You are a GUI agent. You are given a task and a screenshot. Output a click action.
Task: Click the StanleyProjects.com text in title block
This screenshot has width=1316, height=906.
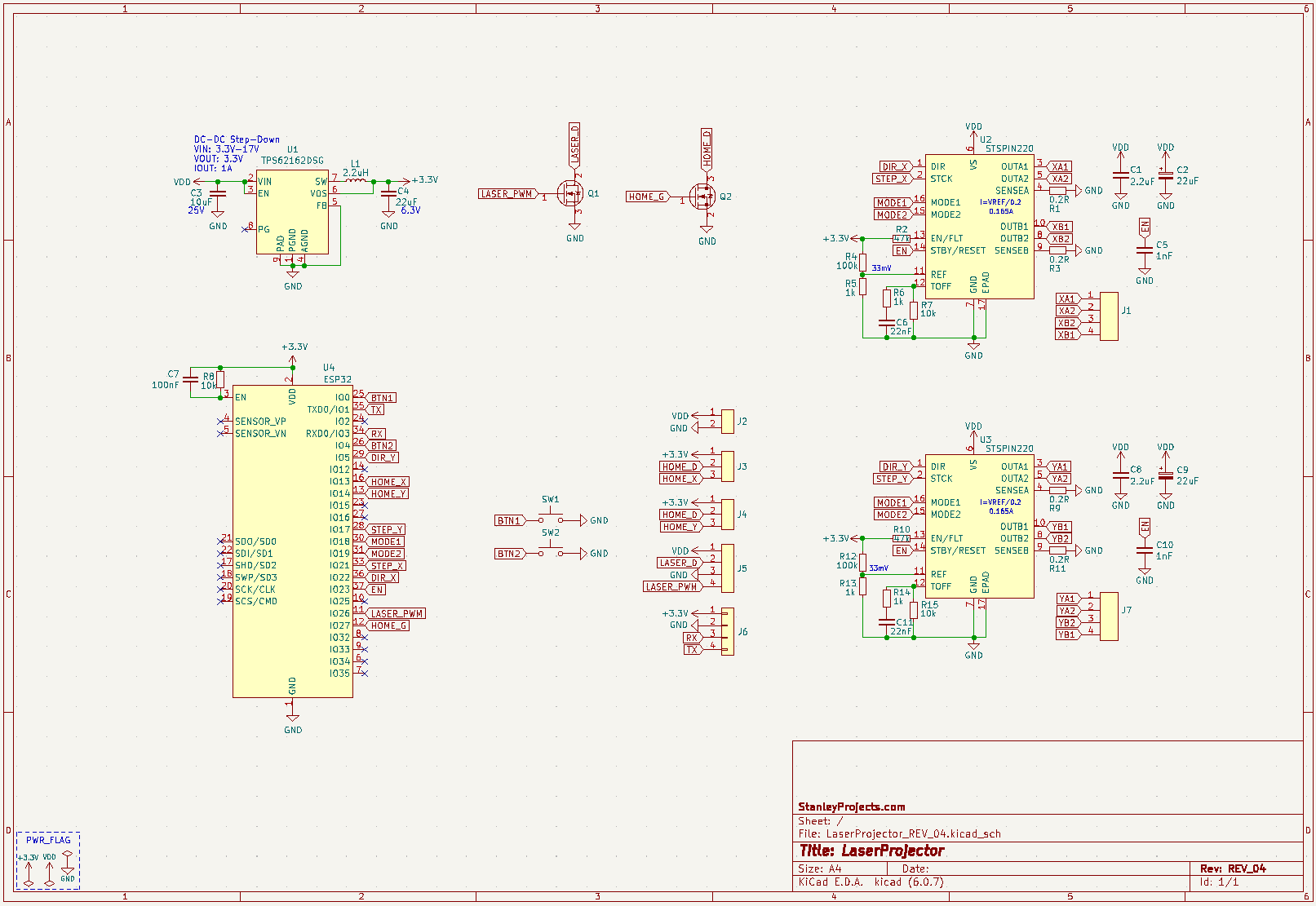click(x=851, y=807)
